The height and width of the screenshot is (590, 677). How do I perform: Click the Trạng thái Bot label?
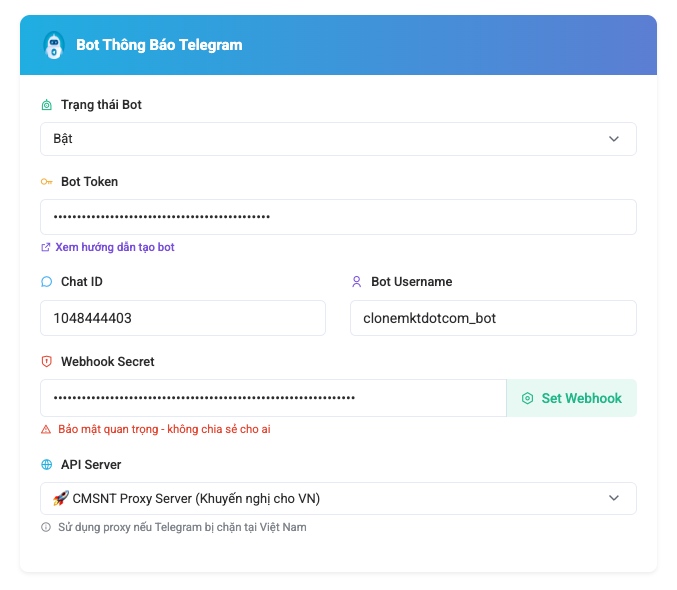coord(101,105)
